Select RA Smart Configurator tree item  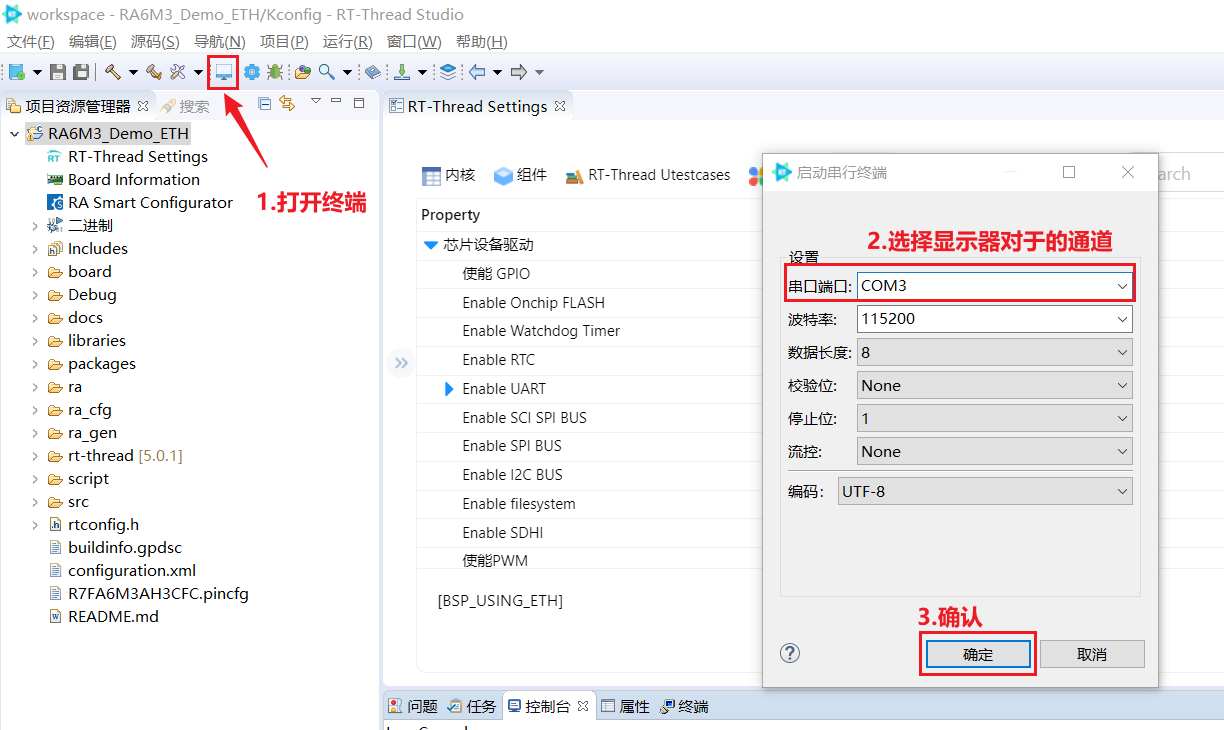coord(140,203)
